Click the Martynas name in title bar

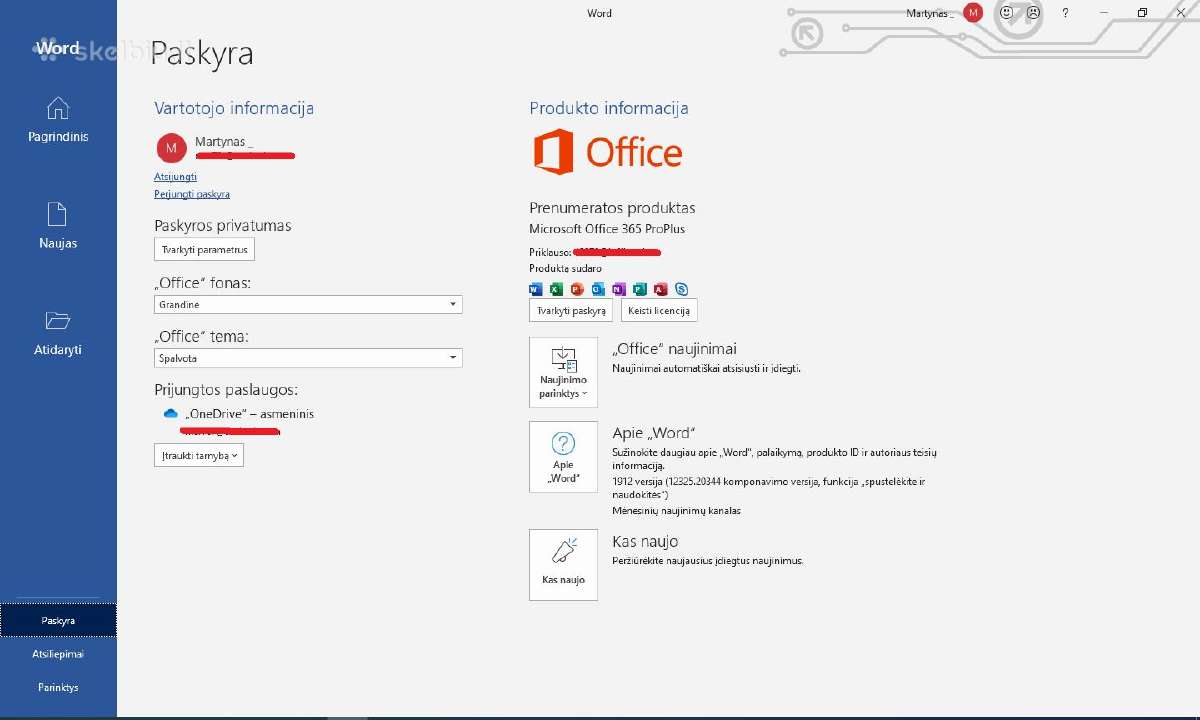[930, 13]
